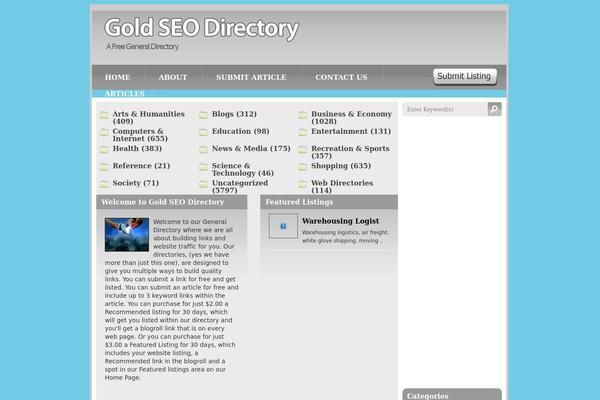Click the Enter Keyword(s) search field
600x400 pixels.
pos(445,109)
